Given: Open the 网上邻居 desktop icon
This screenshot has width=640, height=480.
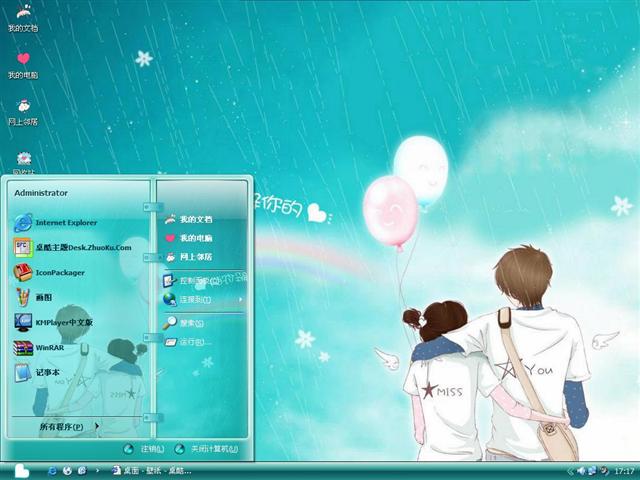Looking at the screenshot, I should click(23, 112).
